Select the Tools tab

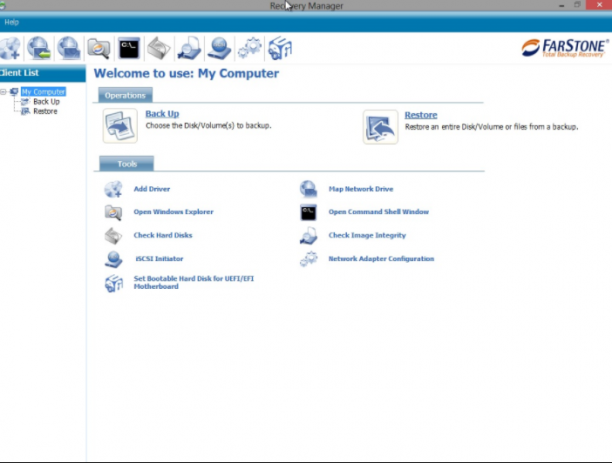[127, 164]
